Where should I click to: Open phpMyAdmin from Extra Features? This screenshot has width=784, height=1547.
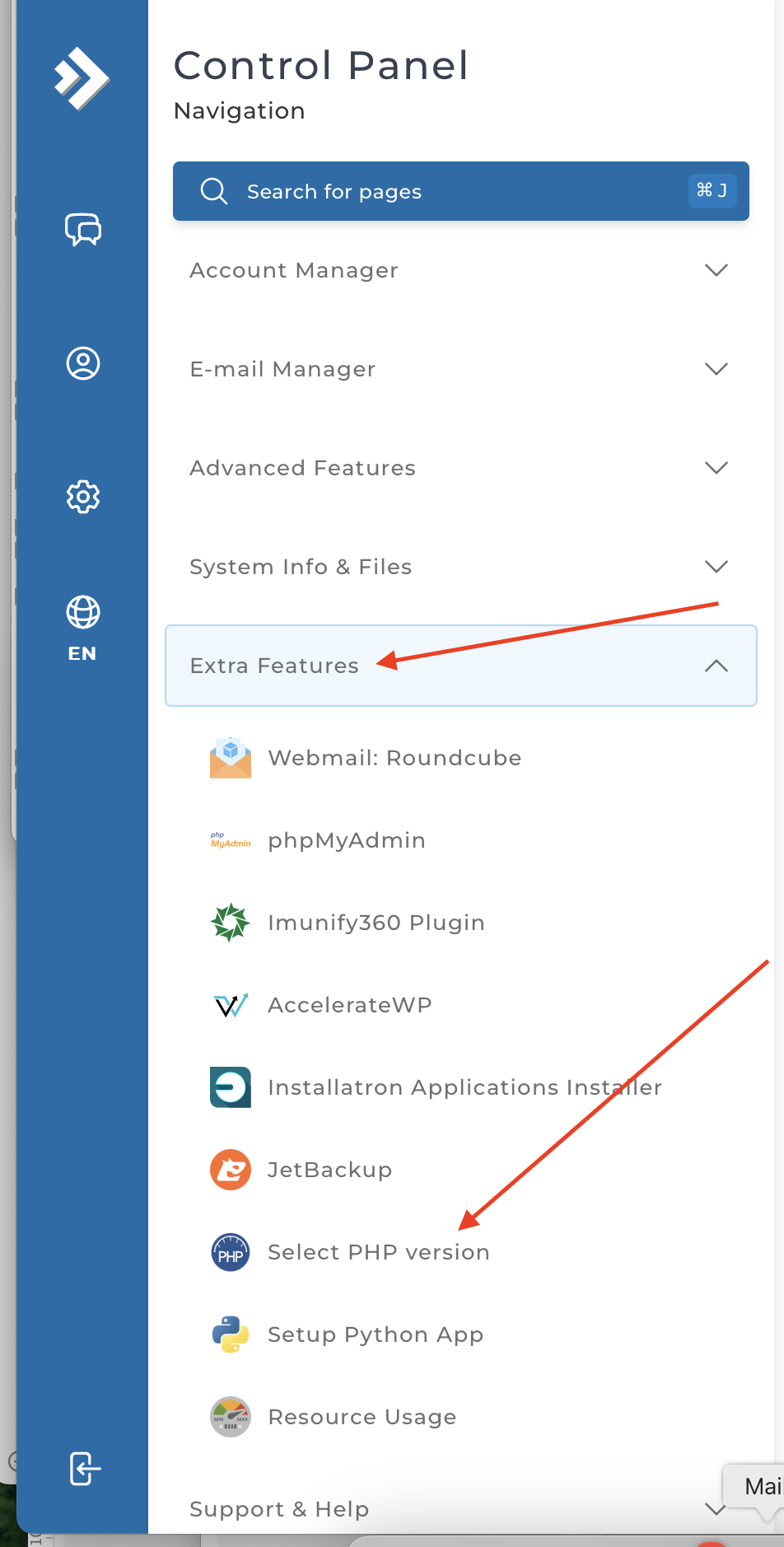[347, 840]
